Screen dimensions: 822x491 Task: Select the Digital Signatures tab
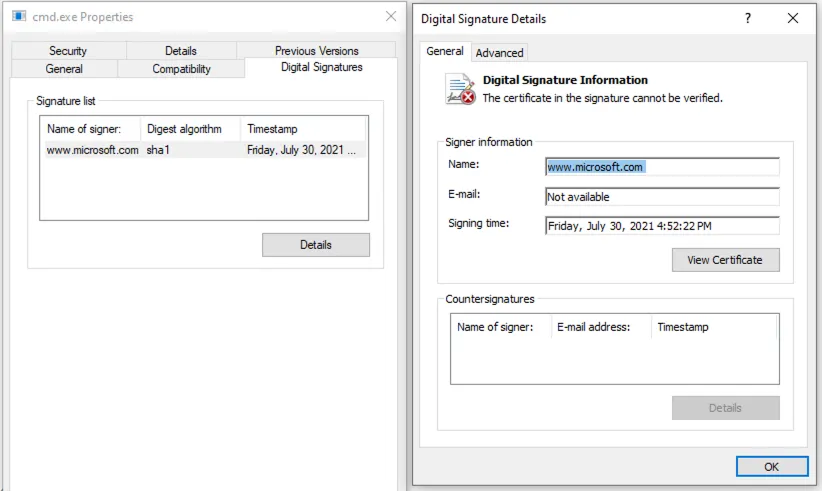pos(322,68)
